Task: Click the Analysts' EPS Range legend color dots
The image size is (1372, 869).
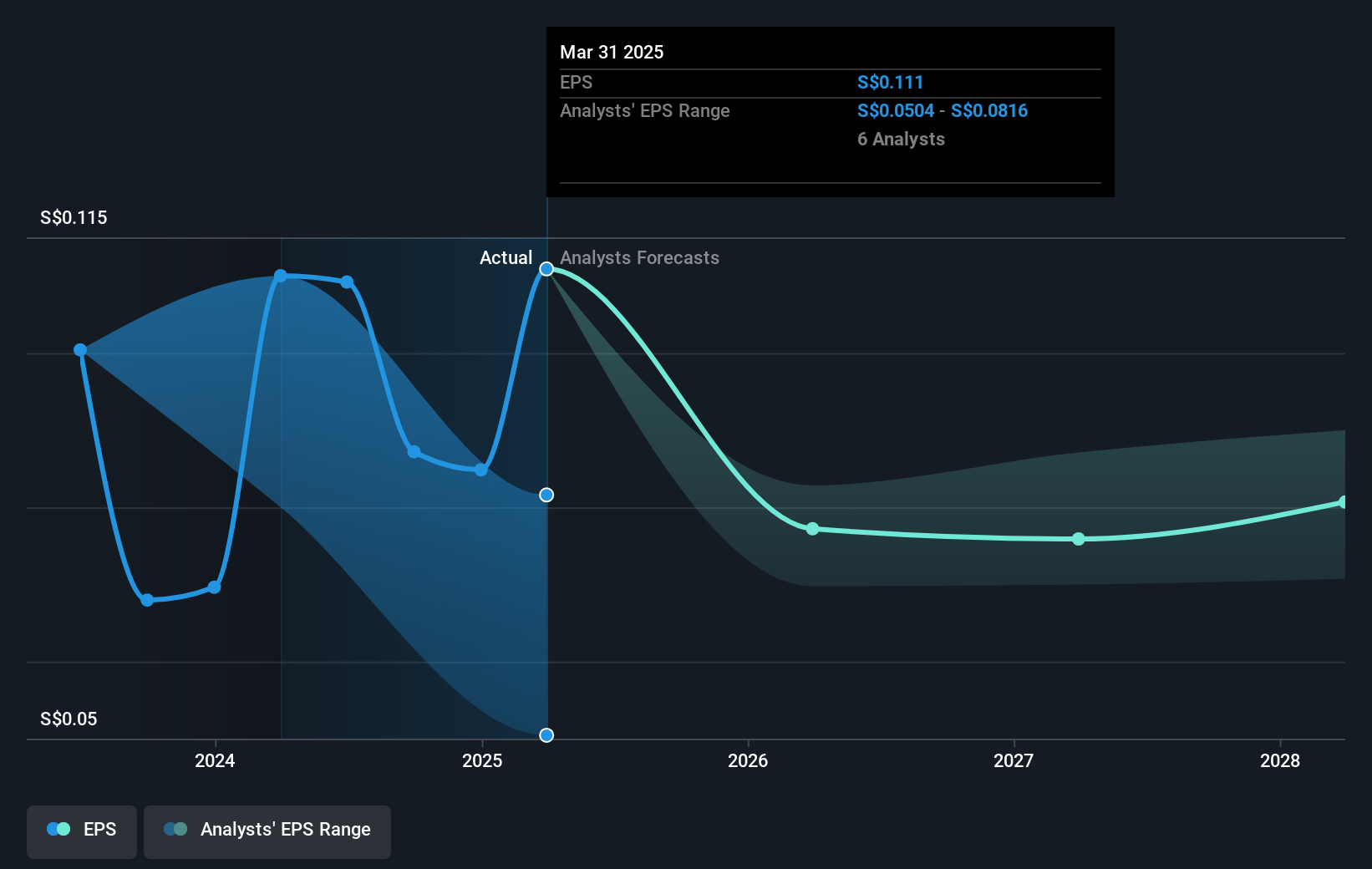Action: 175,829
